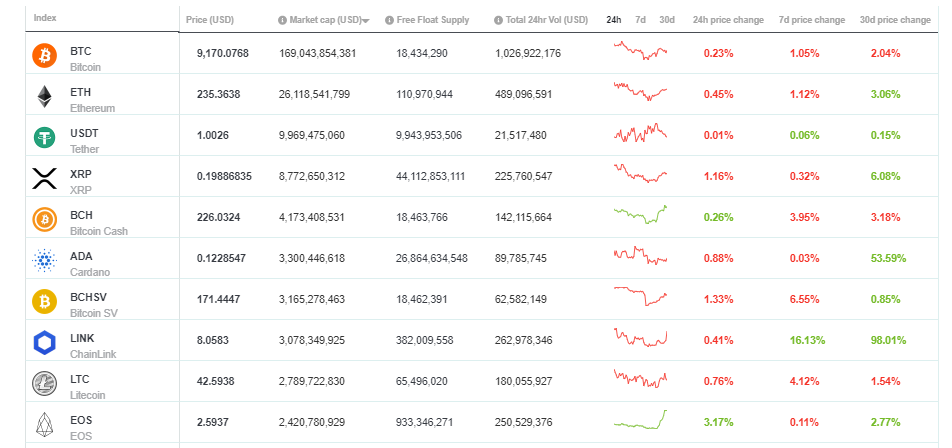Open the Cardano ADA icon
This screenshot has width=952, height=448.
(44, 261)
